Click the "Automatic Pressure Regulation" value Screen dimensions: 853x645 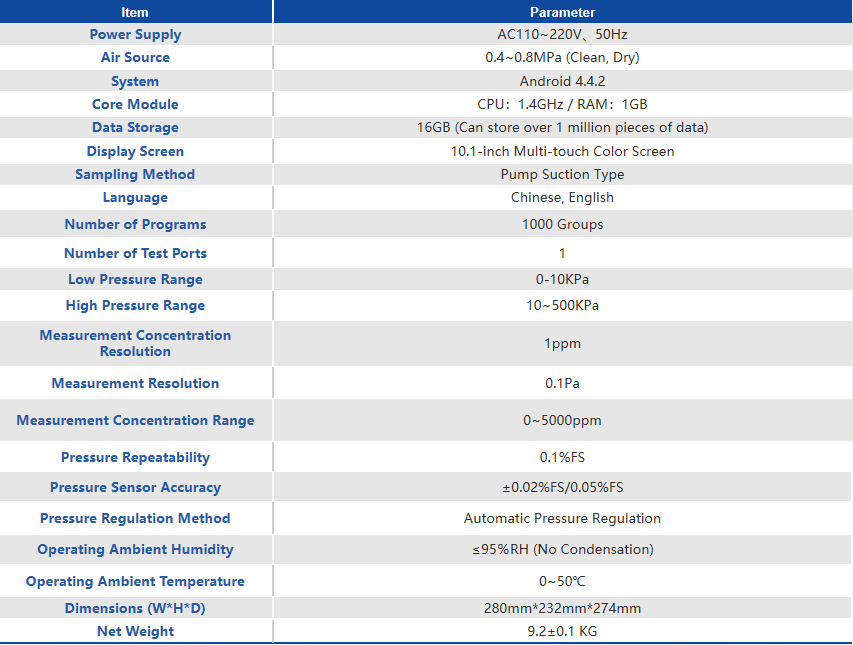(x=562, y=518)
